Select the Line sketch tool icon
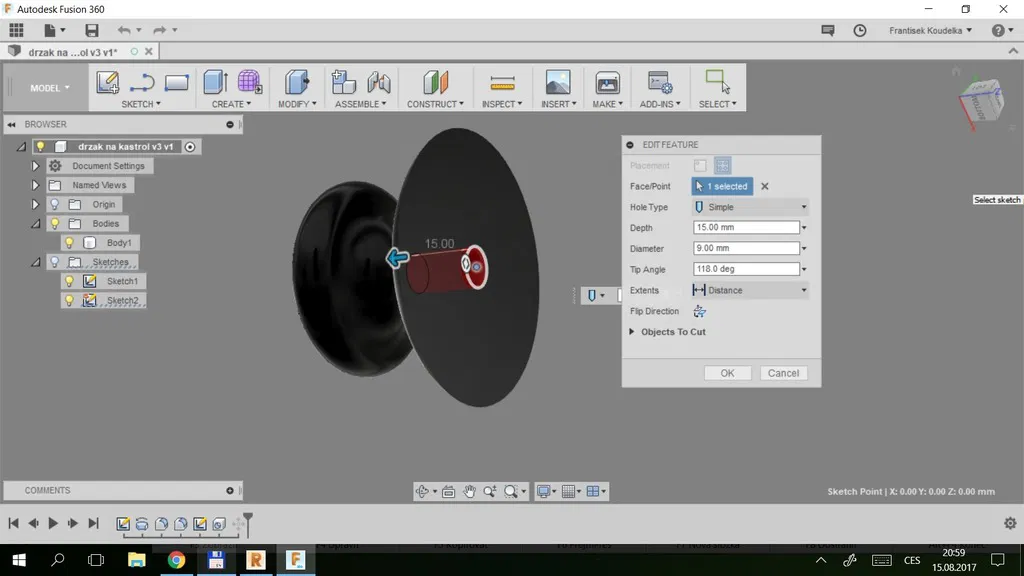The image size is (1024, 576). pyautogui.click(x=142, y=83)
